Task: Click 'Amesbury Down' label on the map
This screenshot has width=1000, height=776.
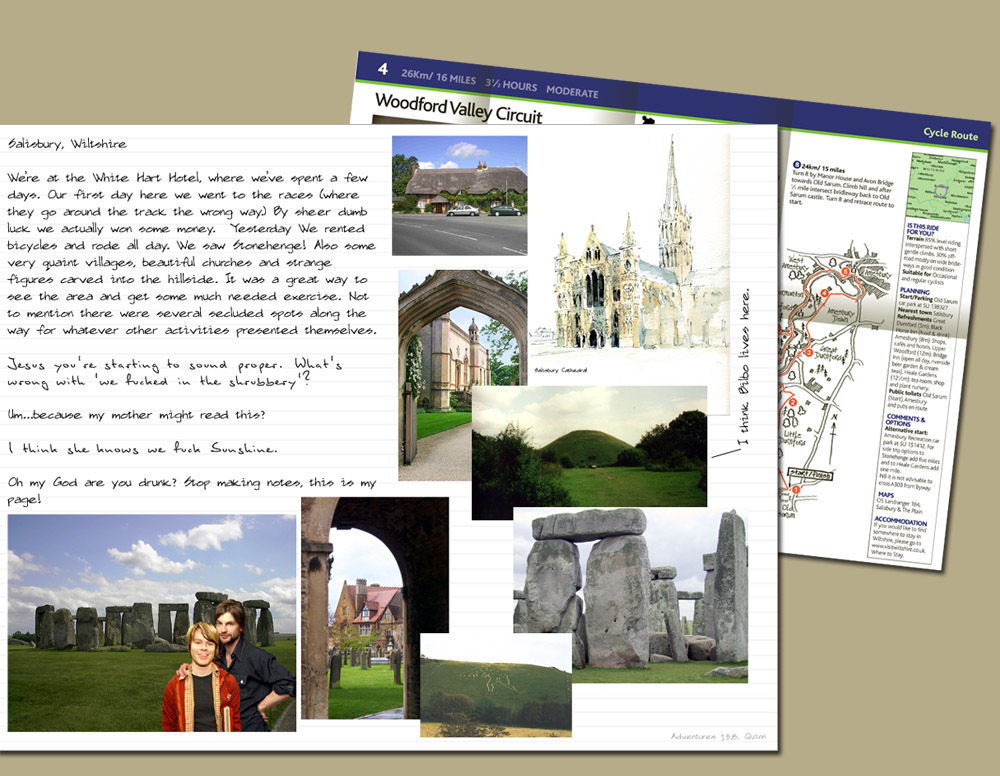Action: point(841,315)
